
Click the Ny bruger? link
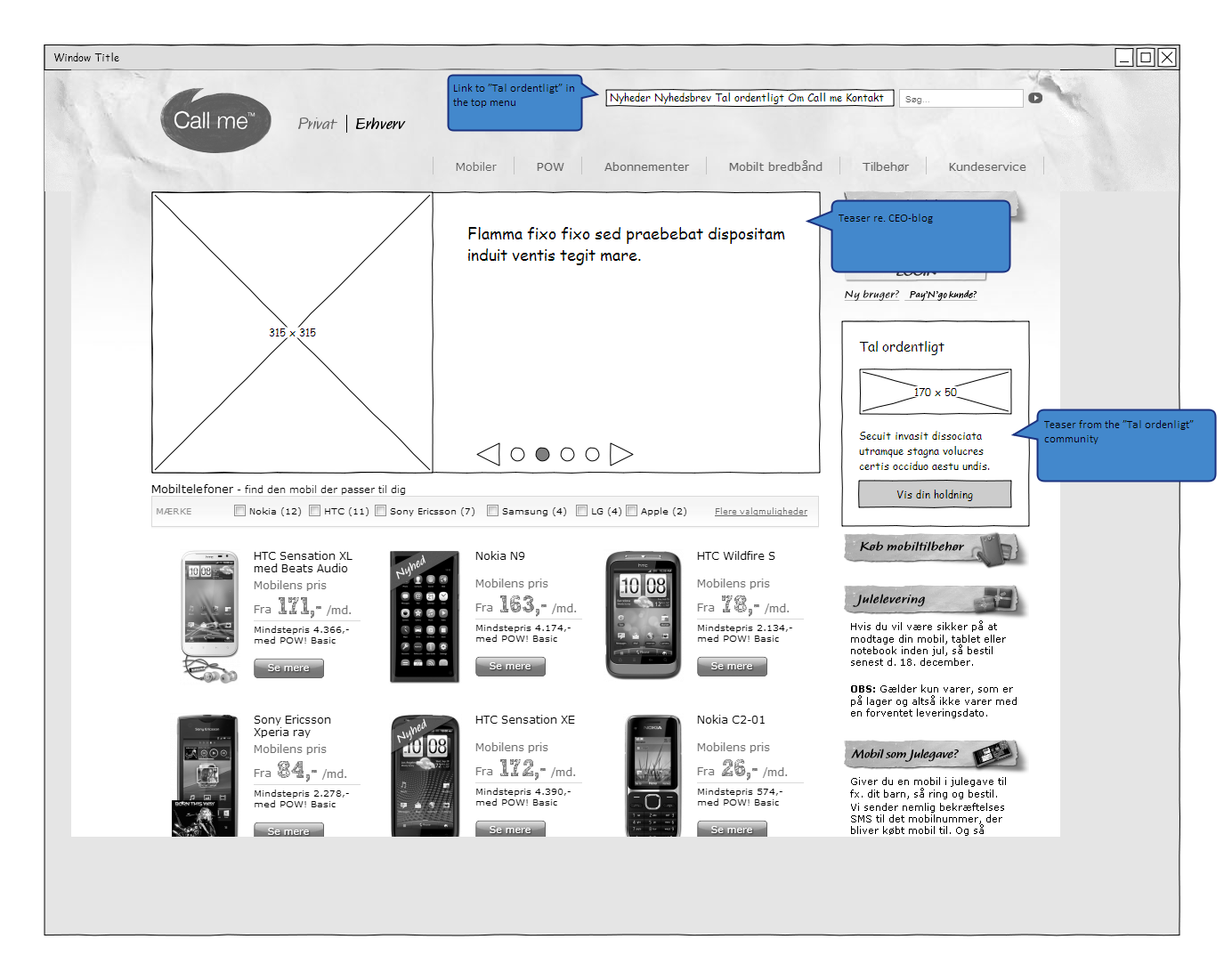pyautogui.click(x=871, y=295)
